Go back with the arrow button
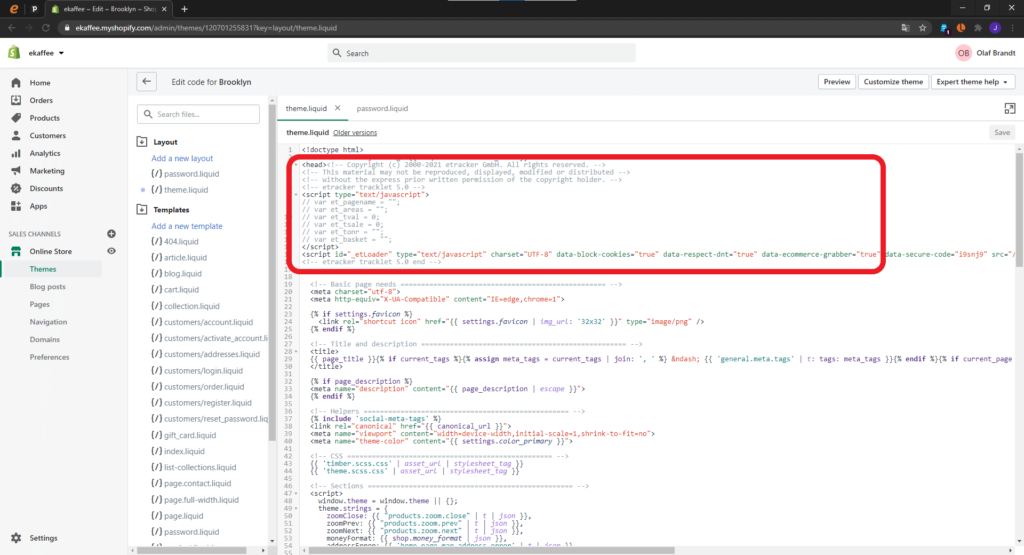Image resolution: width=1024 pixels, height=555 pixels. (x=146, y=82)
